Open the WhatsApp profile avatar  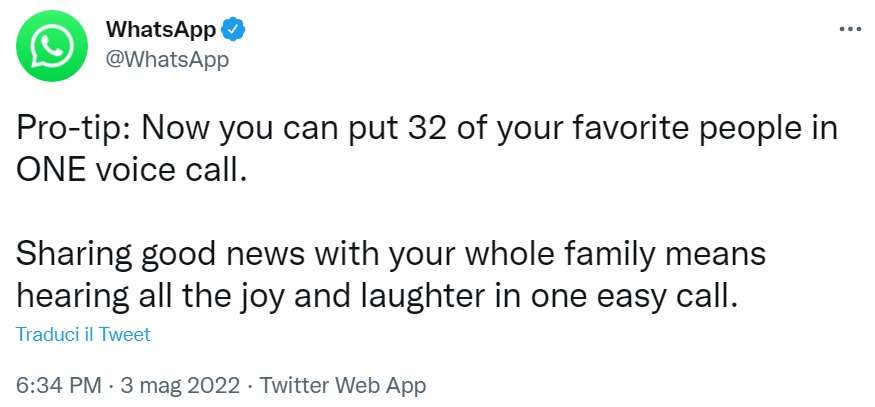[x=52, y=46]
